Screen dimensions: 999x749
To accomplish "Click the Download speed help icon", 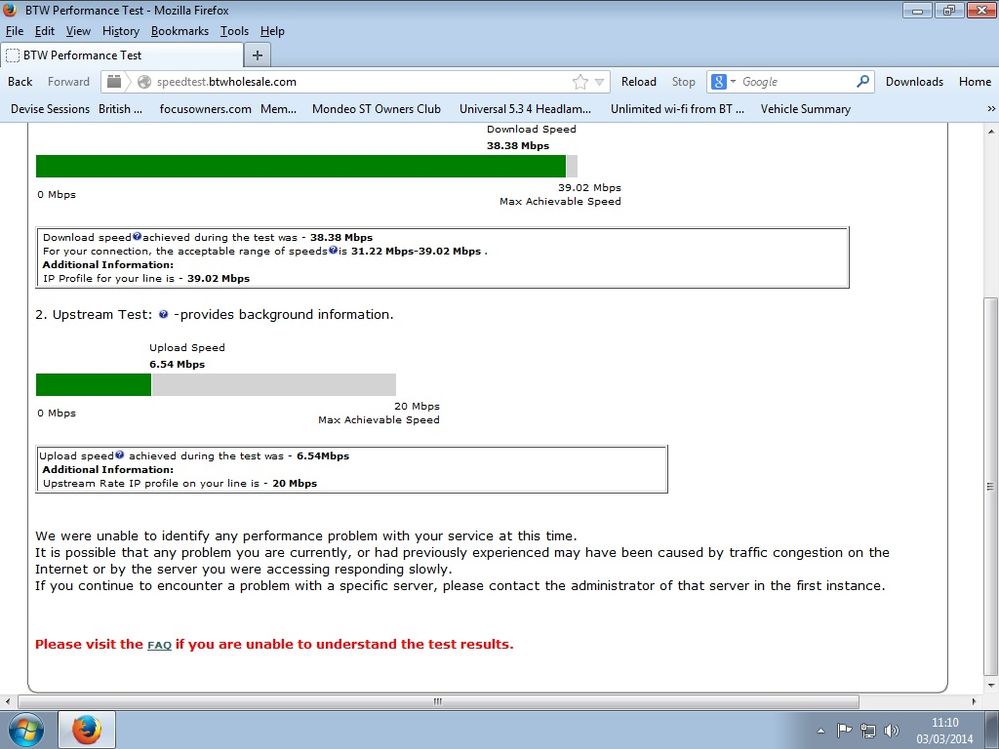I will click(x=137, y=236).
